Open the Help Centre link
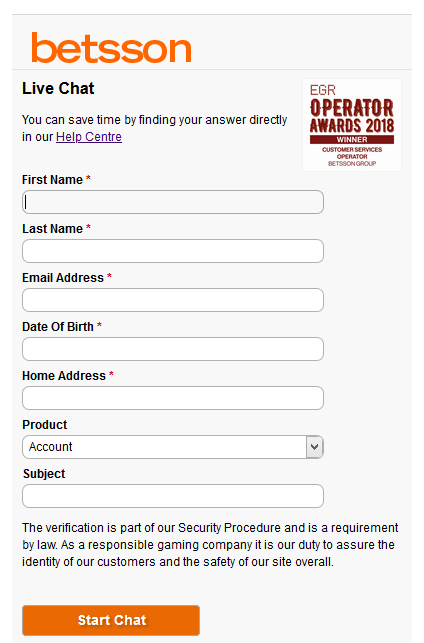Viewport: 424px width, 643px height. pyautogui.click(x=89, y=137)
